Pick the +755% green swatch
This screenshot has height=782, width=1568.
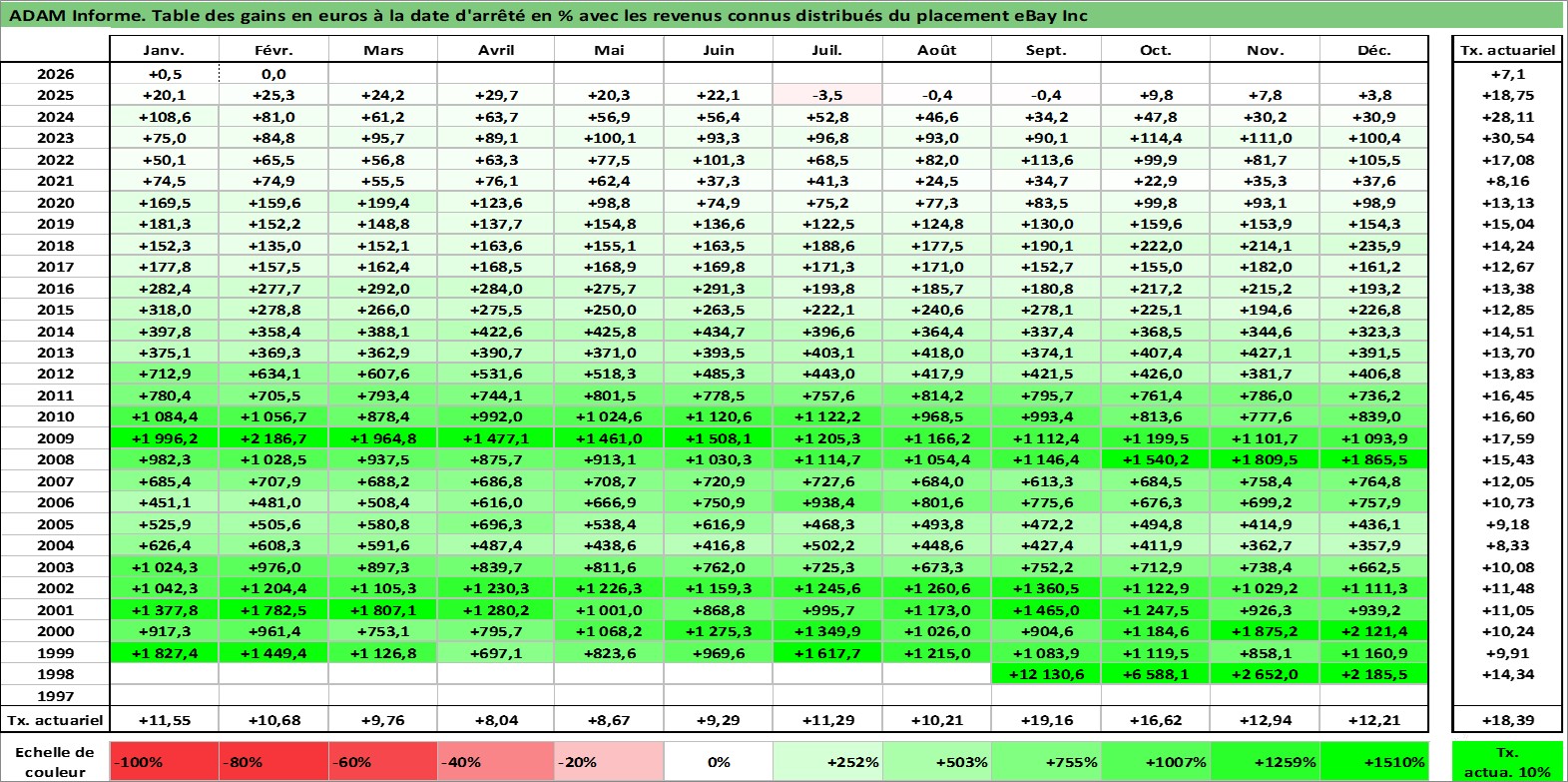tap(1046, 761)
